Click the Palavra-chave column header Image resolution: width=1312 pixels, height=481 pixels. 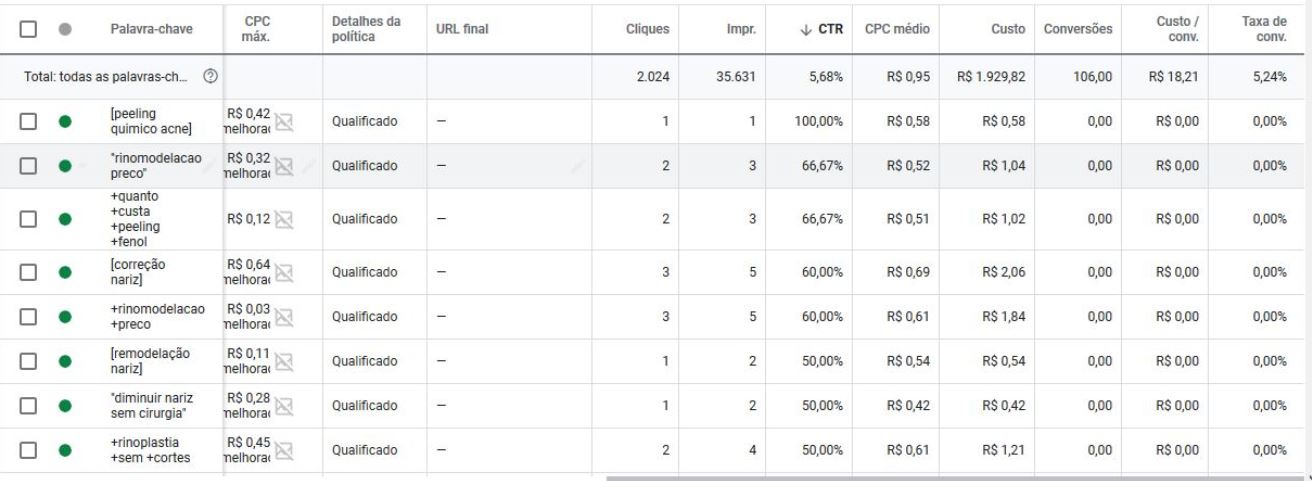151,31
